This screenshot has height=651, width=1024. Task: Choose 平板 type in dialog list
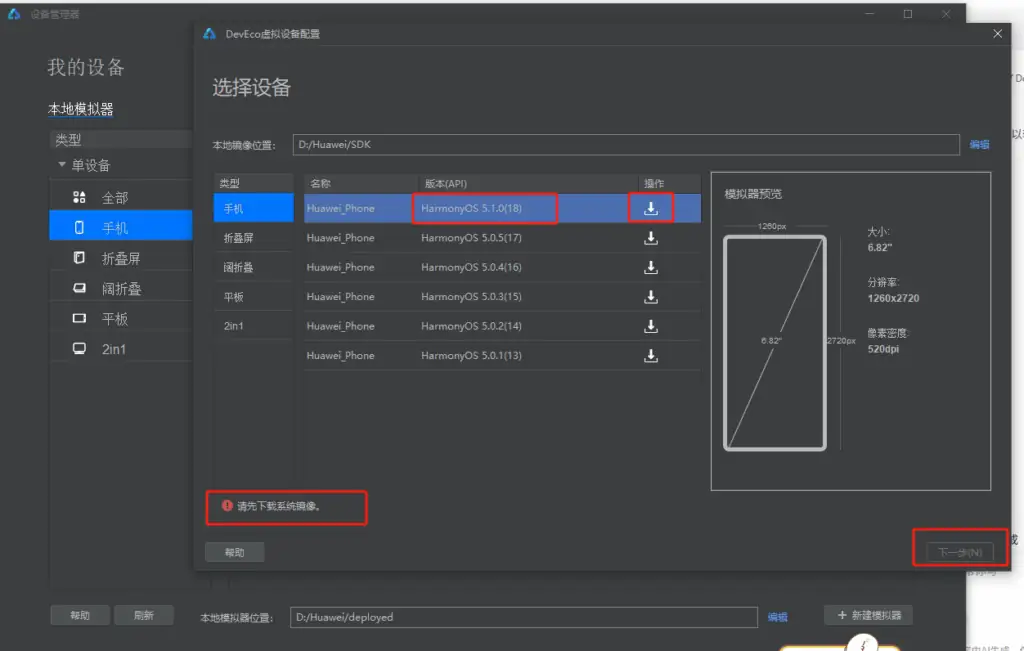point(232,297)
